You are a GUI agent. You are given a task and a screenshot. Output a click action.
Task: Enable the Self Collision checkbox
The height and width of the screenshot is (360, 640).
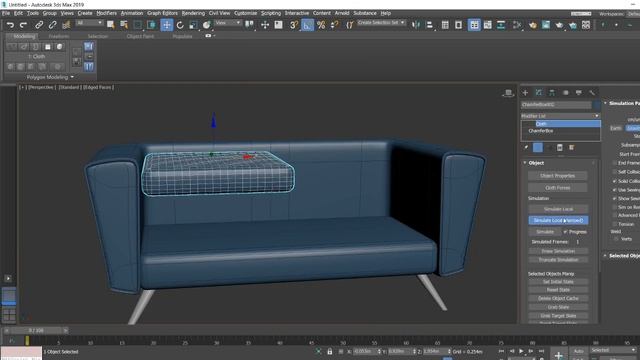coord(615,172)
